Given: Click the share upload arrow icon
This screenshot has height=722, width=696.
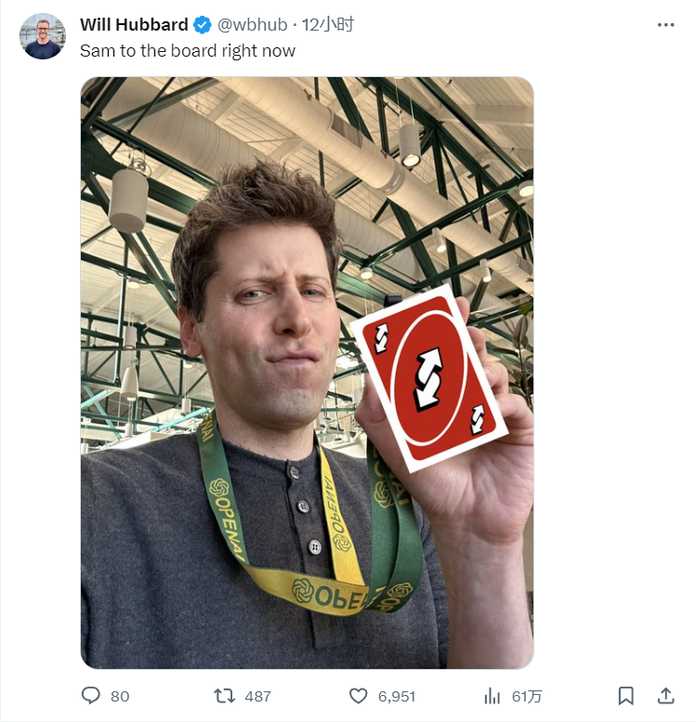Looking at the screenshot, I should click(x=666, y=695).
